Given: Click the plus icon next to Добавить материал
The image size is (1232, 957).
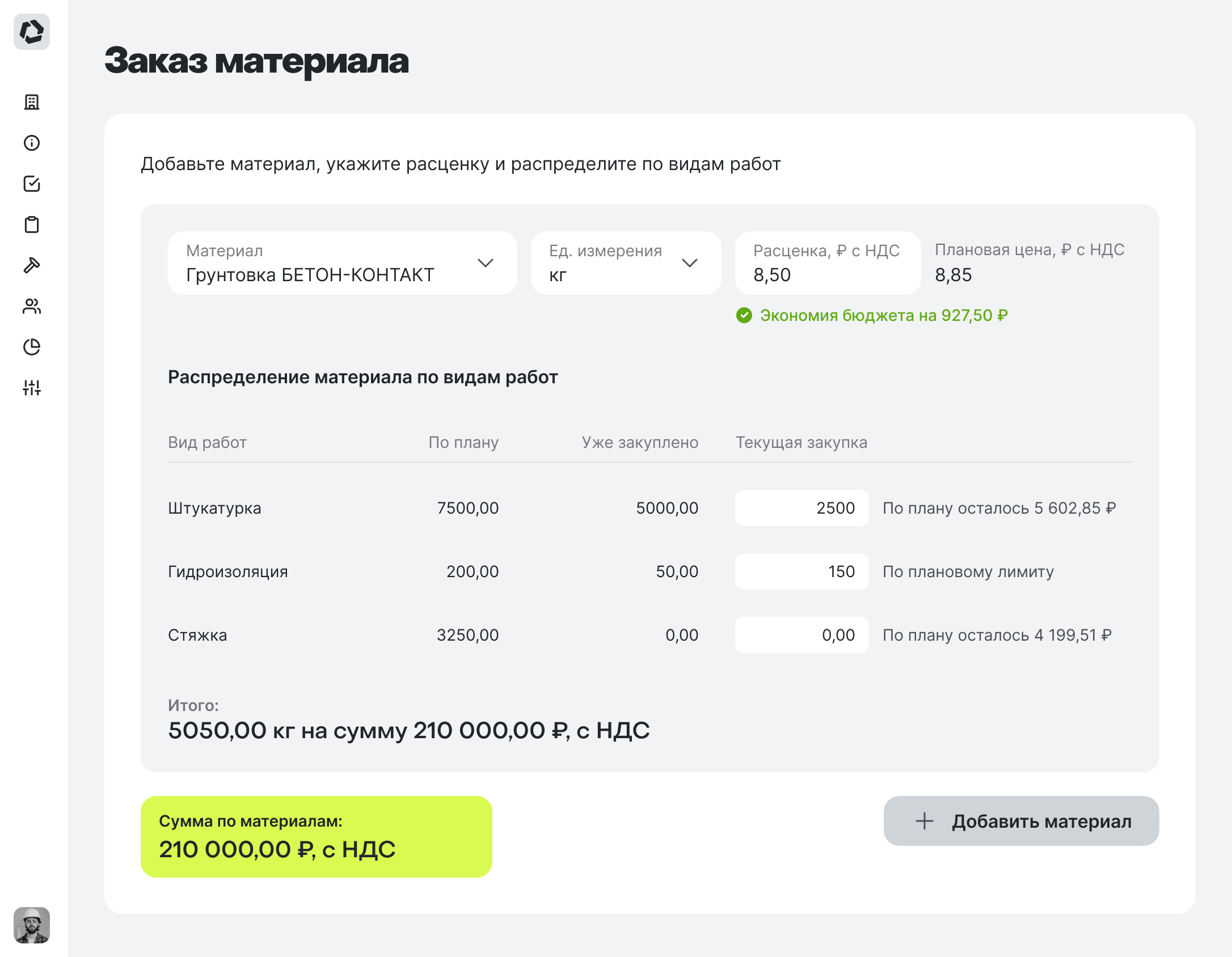Looking at the screenshot, I should (x=925, y=821).
